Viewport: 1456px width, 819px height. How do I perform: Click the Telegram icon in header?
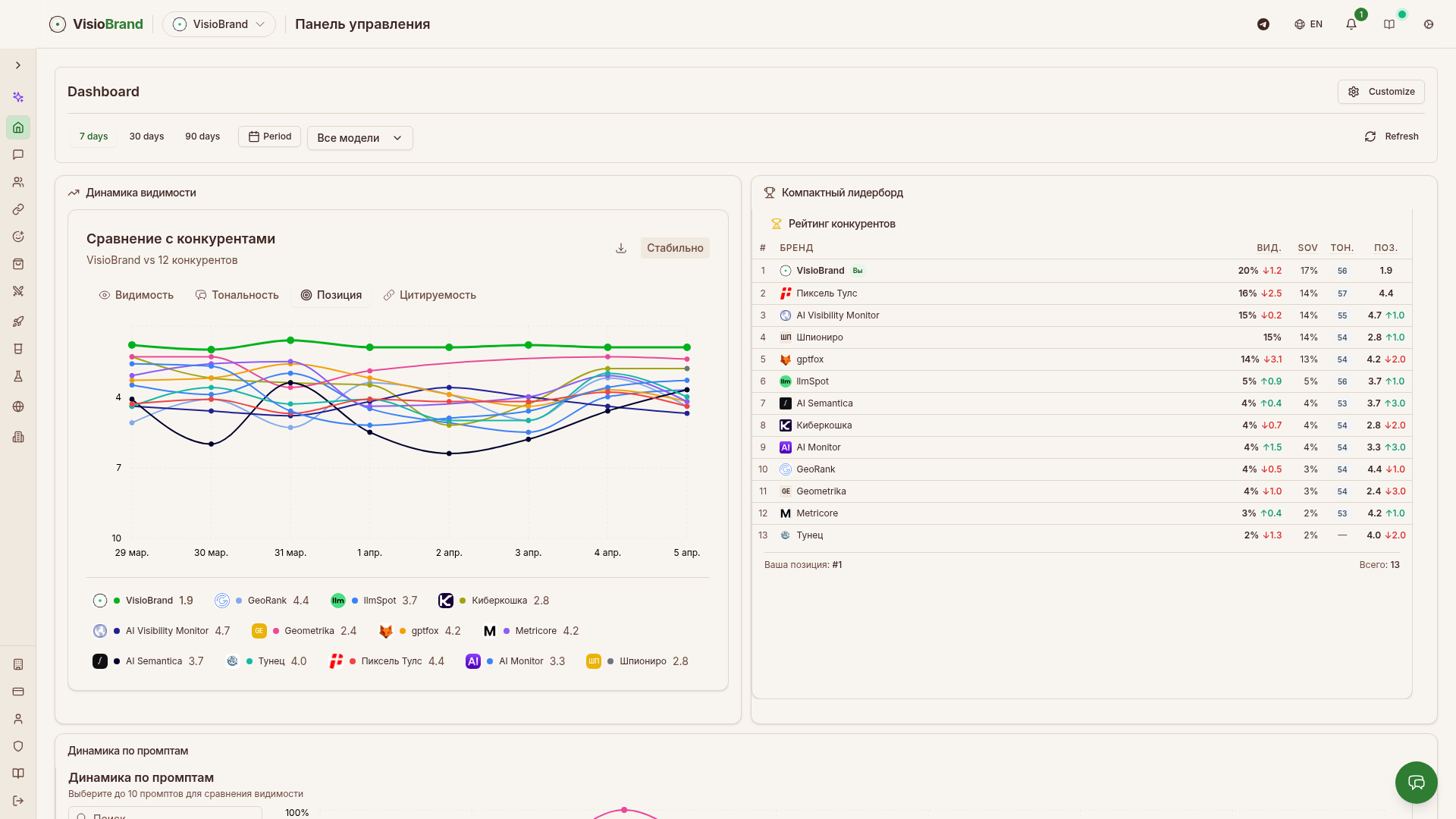tap(1263, 24)
